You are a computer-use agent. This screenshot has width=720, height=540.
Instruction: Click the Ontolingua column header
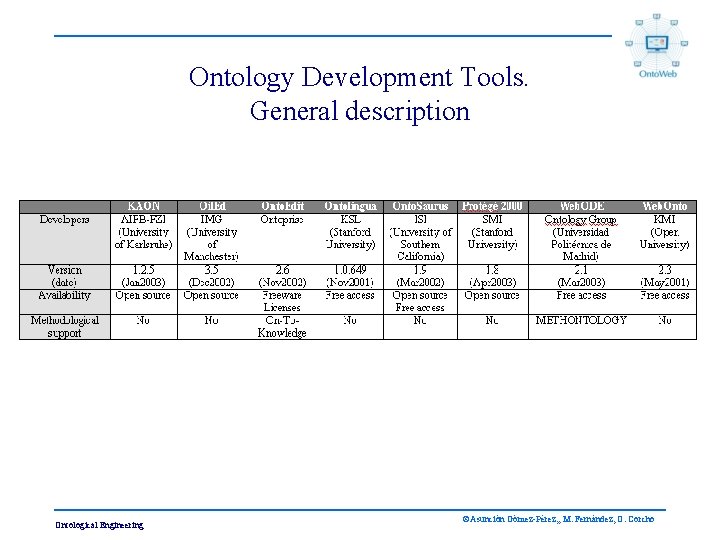click(350, 207)
